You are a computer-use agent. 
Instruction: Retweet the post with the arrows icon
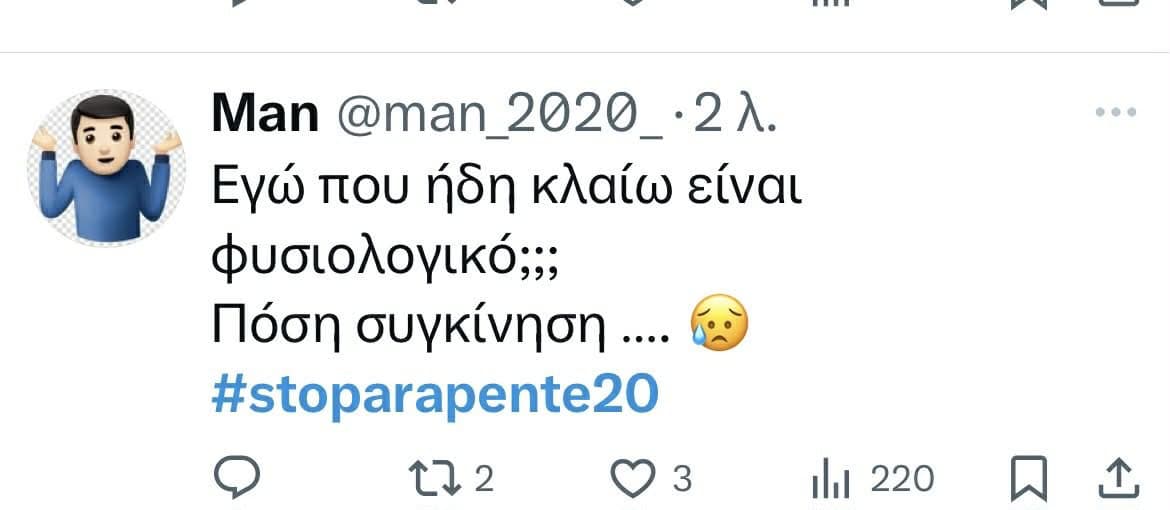coord(435,478)
